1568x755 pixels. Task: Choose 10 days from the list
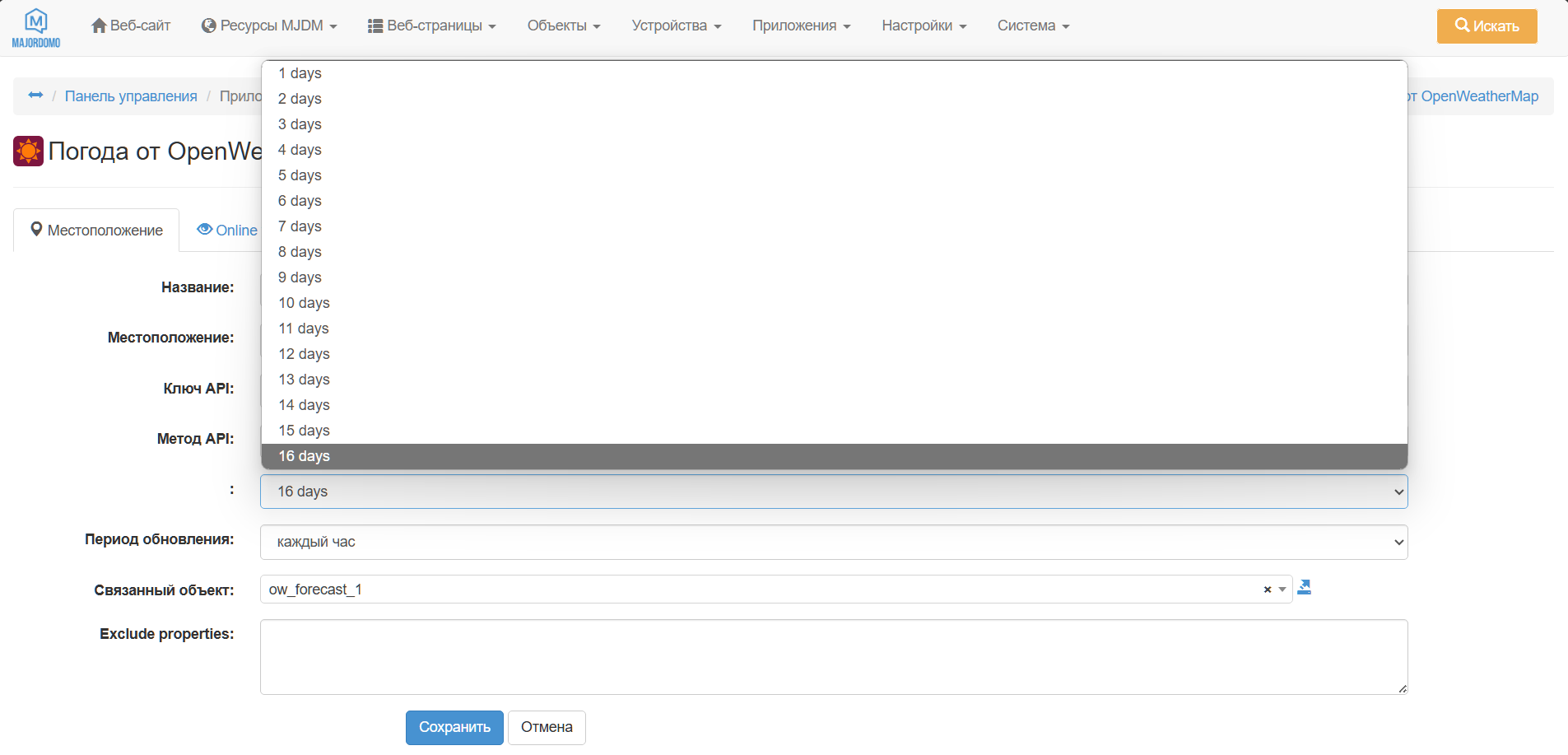(834, 303)
